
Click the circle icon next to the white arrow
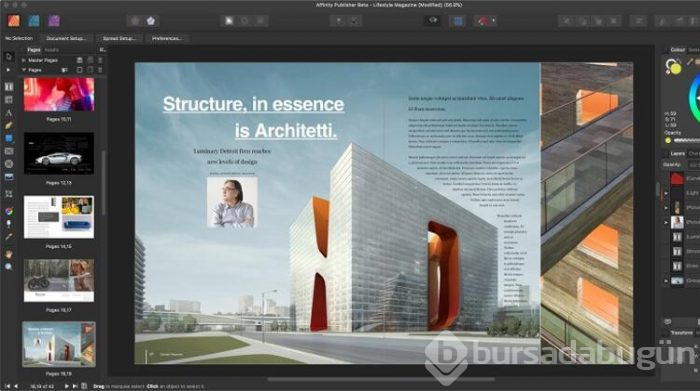245,21
